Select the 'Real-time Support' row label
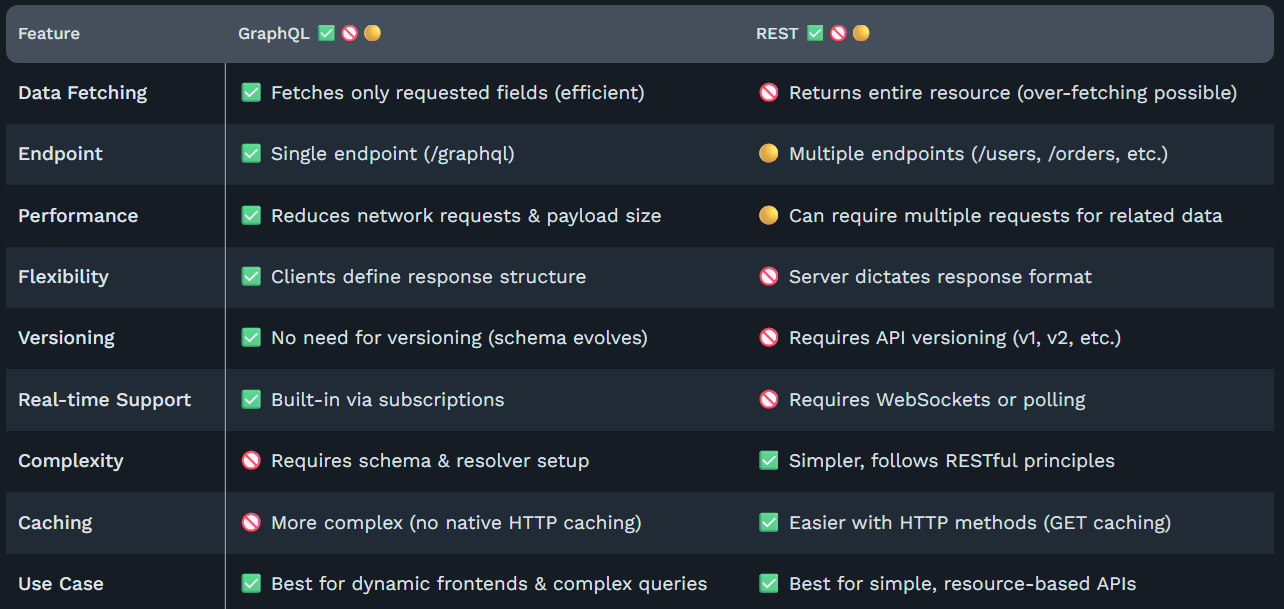1284x609 pixels. coord(105,400)
